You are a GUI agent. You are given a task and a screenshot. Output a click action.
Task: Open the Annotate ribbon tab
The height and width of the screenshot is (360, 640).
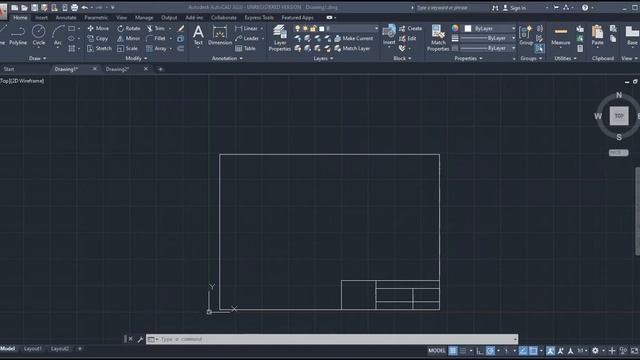point(66,18)
